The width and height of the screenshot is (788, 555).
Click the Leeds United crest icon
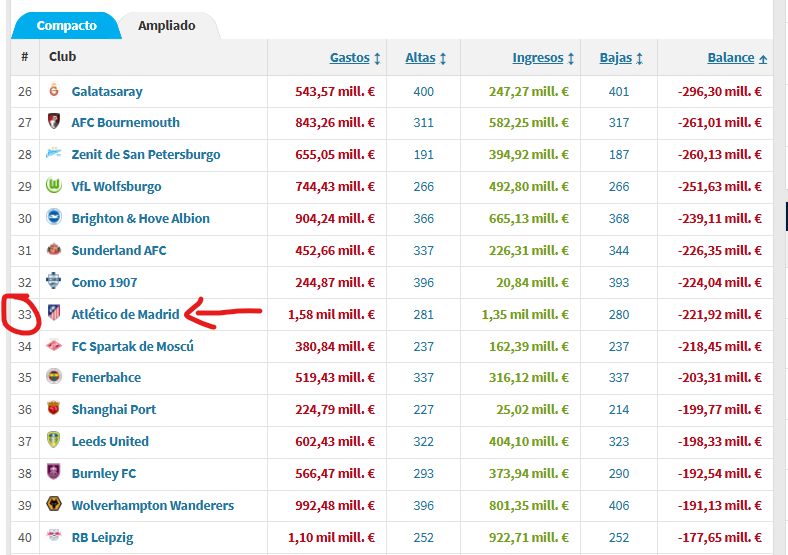[x=54, y=440]
